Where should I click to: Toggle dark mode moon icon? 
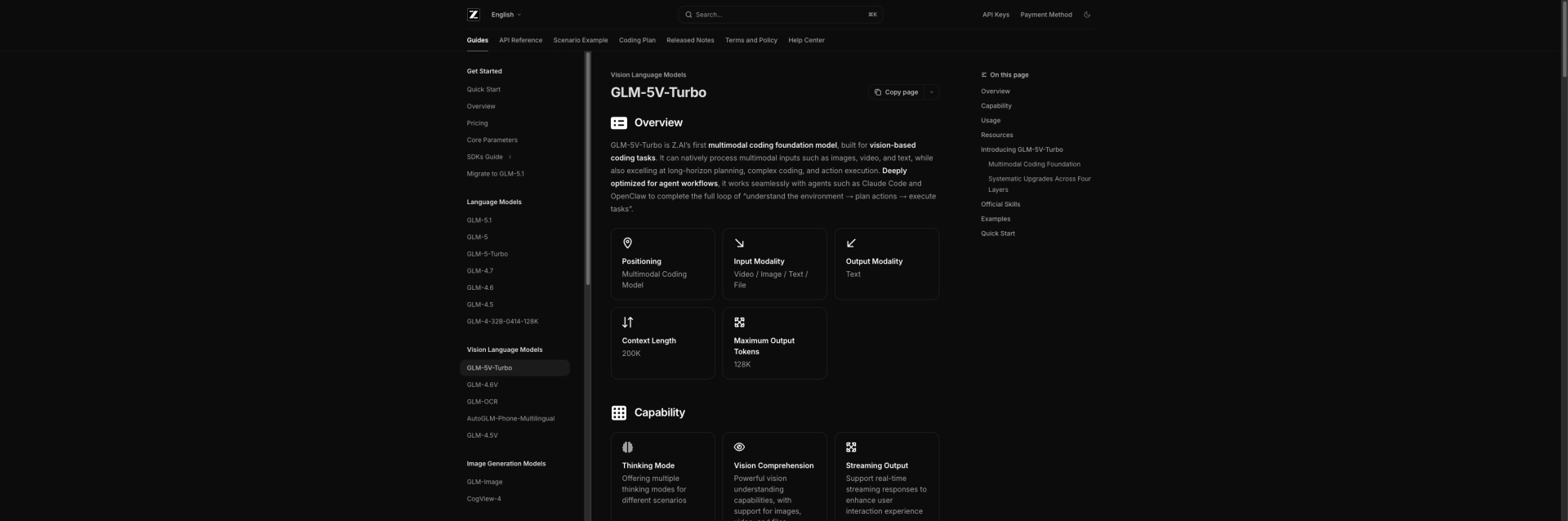pyautogui.click(x=1086, y=15)
